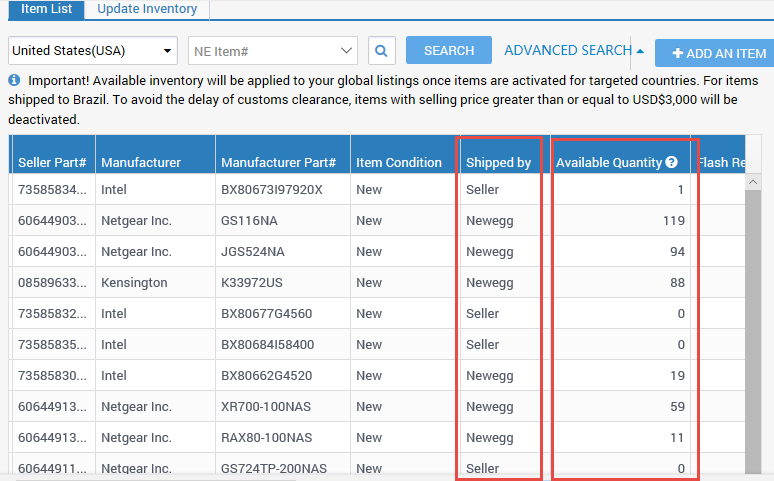The height and width of the screenshot is (481, 774).
Task: Click Intel in the BX80684I58400 row
Action: click(x=114, y=345)
